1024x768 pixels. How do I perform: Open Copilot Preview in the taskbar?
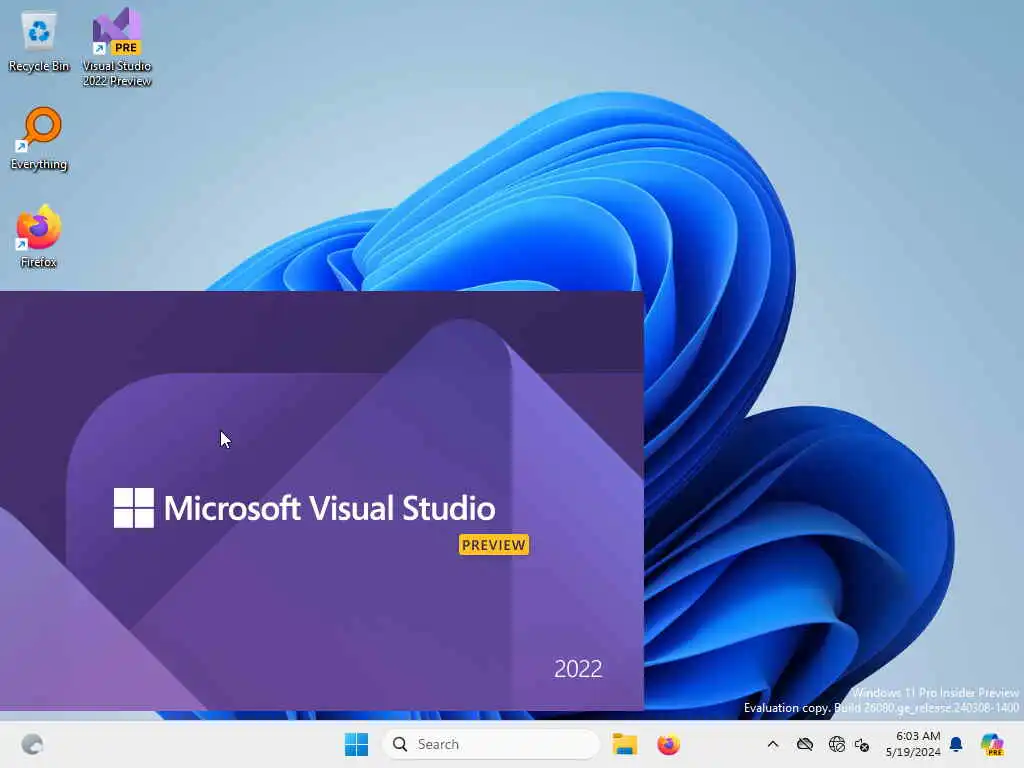[x=992, y=744]
